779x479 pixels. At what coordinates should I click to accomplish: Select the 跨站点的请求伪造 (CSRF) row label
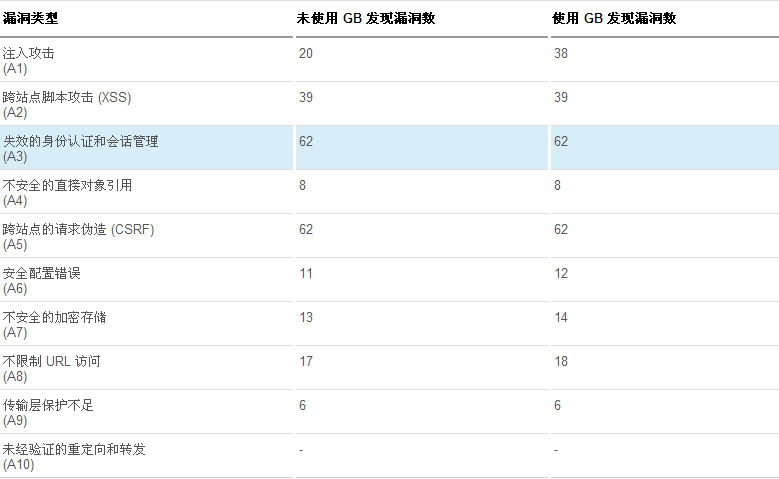[78, 229]
